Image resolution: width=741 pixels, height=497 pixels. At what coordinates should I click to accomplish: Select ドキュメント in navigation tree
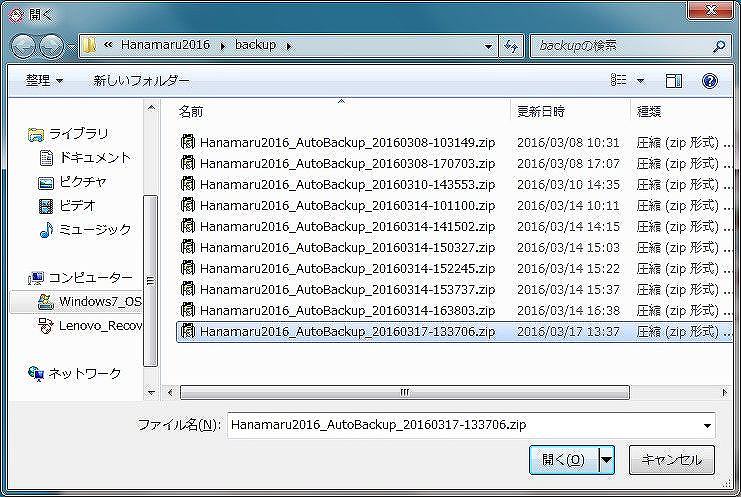pos(95,158)
